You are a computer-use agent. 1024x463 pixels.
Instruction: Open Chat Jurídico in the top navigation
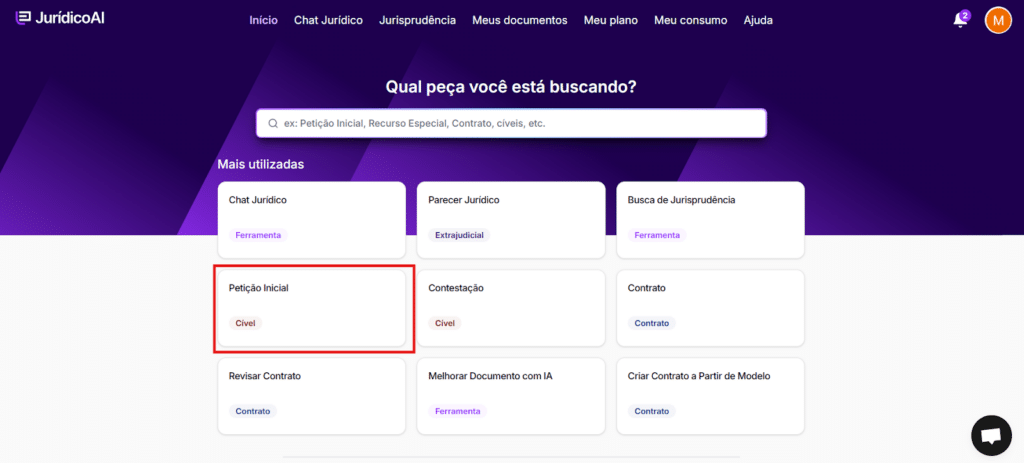328,20
